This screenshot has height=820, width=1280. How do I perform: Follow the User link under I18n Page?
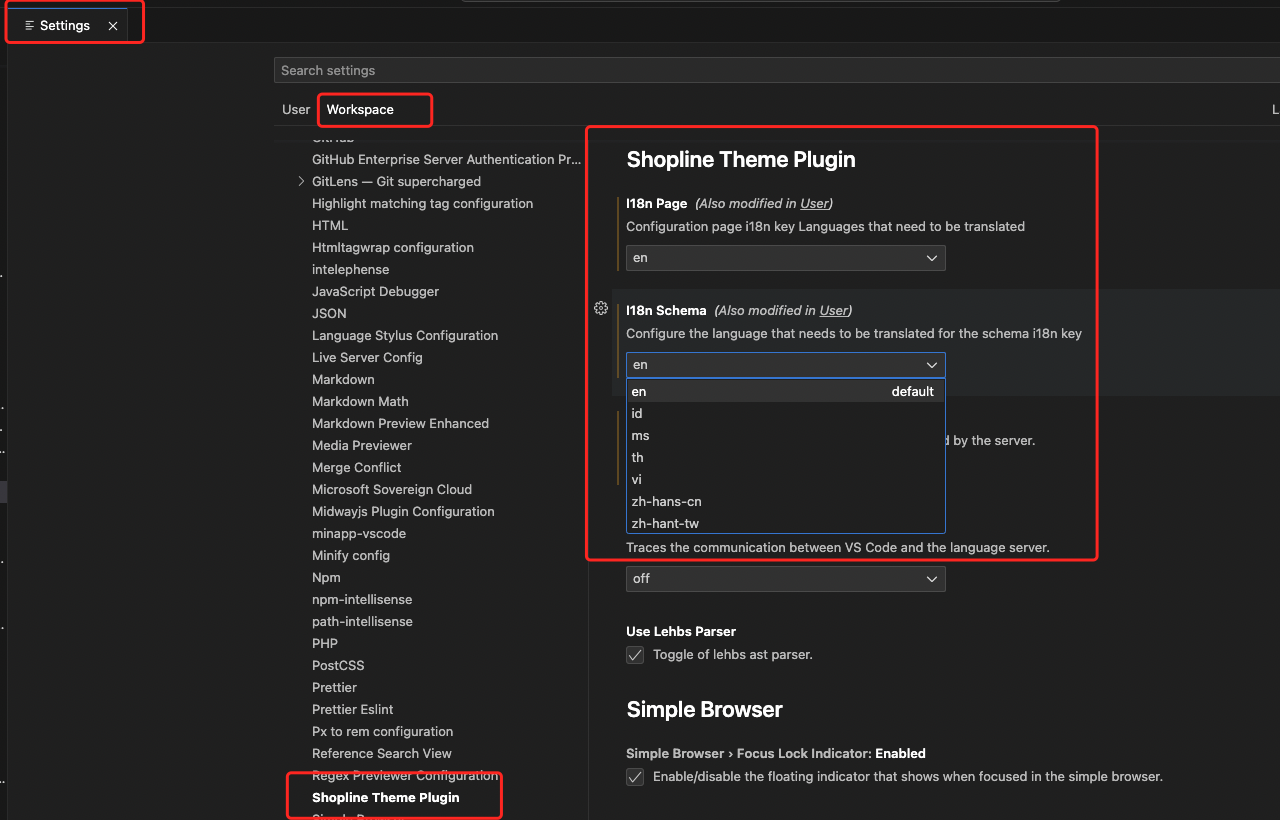(x=814, y=203)
